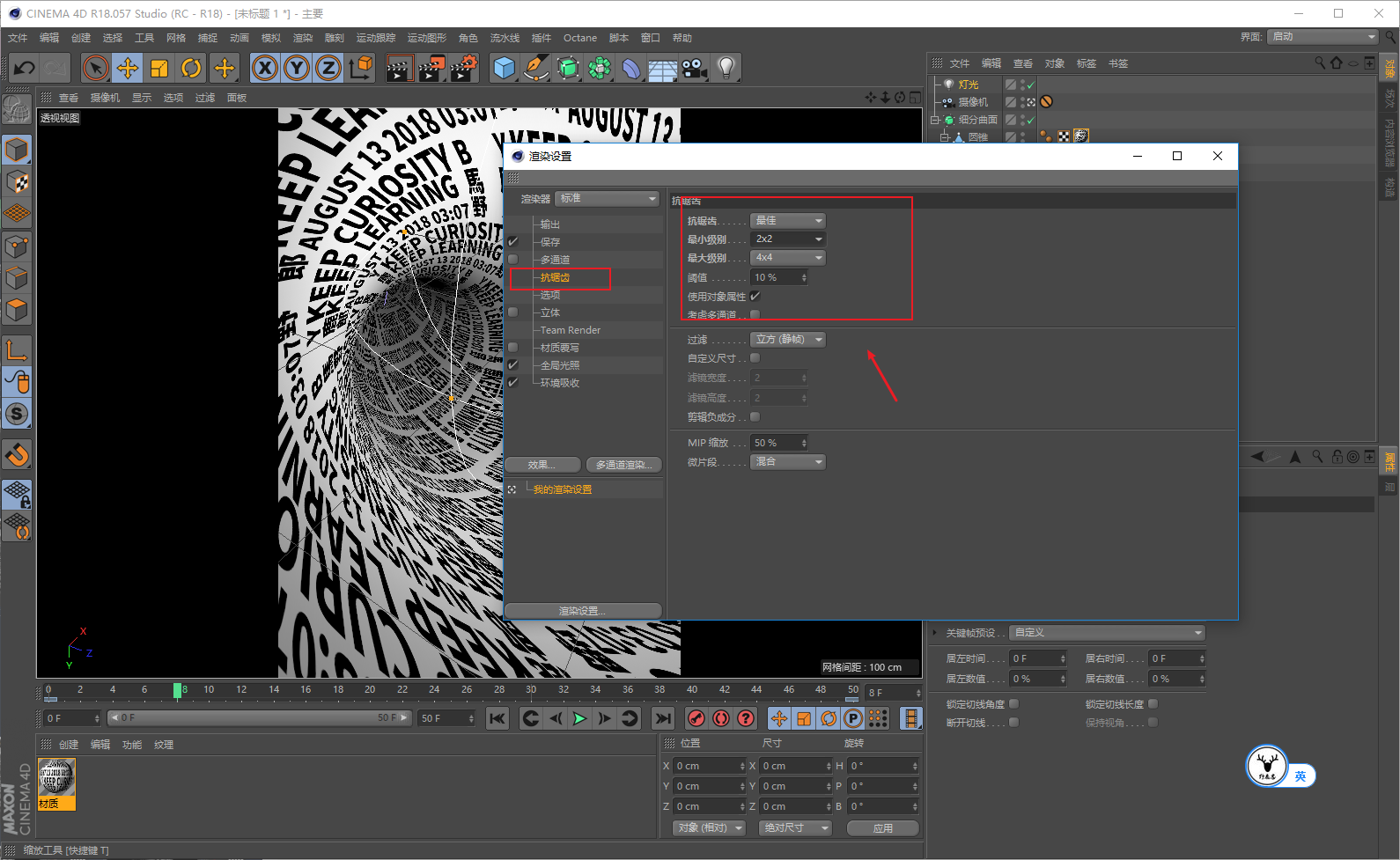Open the 最小级别 dropdown
The height and width of the screenshot is (860, 1400).
788,239
